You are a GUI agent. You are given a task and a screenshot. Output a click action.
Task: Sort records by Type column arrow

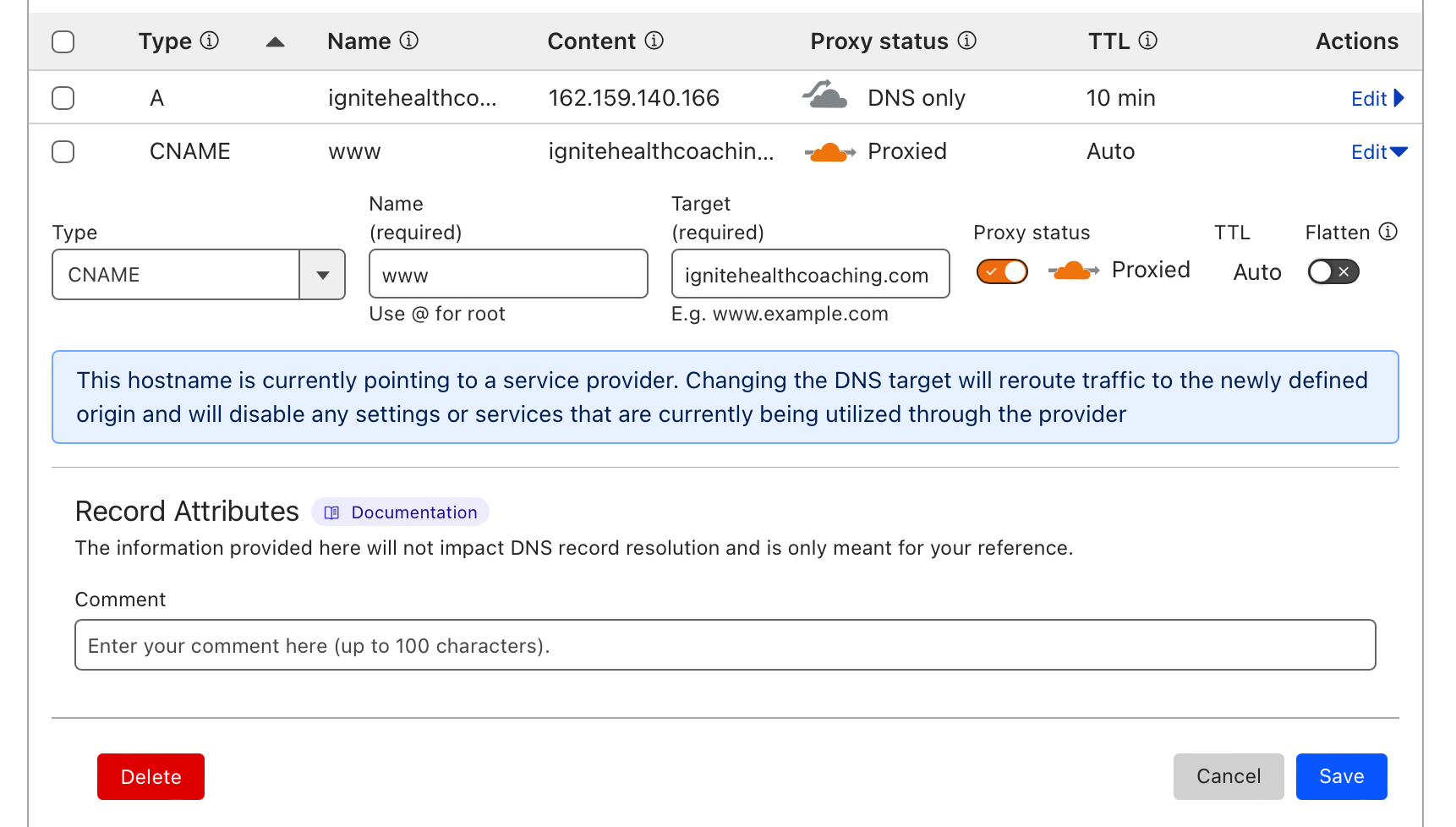(275, 41)
